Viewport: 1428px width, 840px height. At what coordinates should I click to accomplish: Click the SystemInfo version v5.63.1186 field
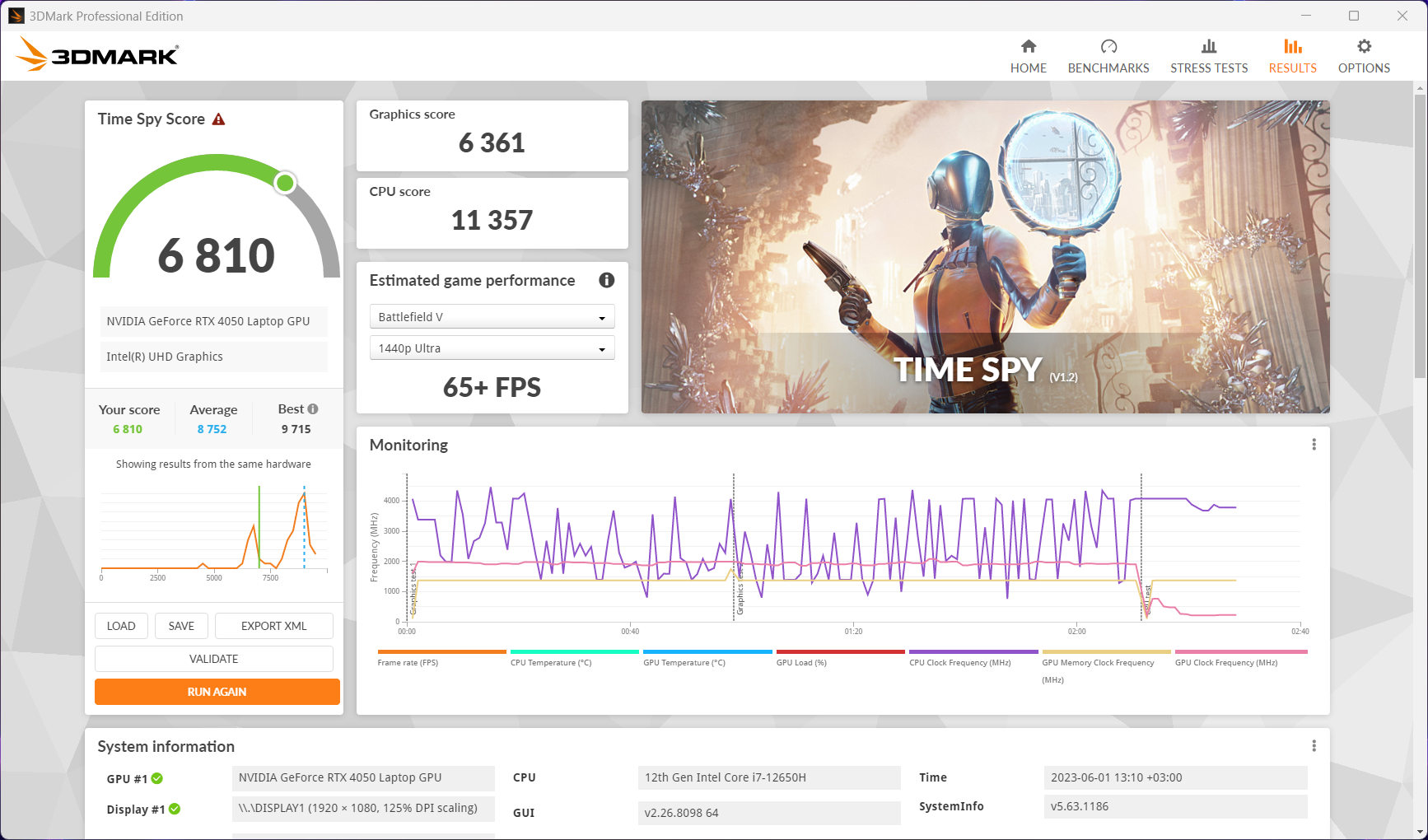(1175, 806)
